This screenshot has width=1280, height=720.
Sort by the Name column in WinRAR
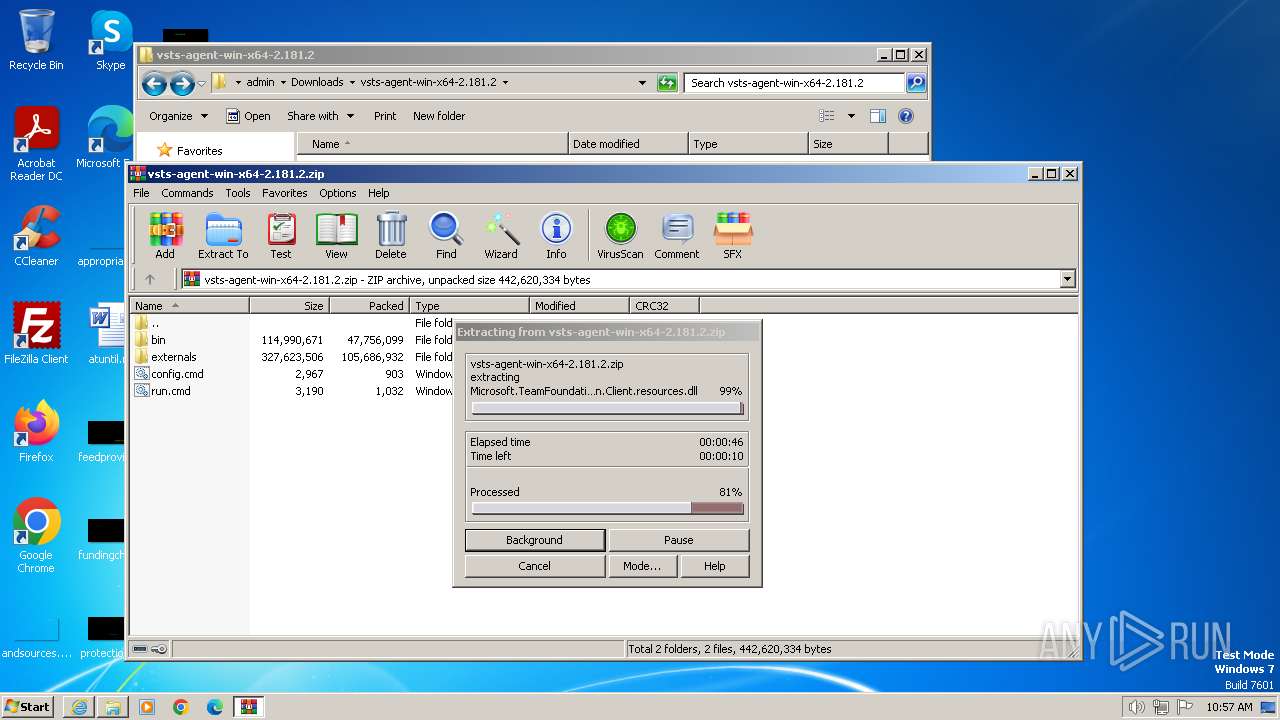click(x=189, y=306)
